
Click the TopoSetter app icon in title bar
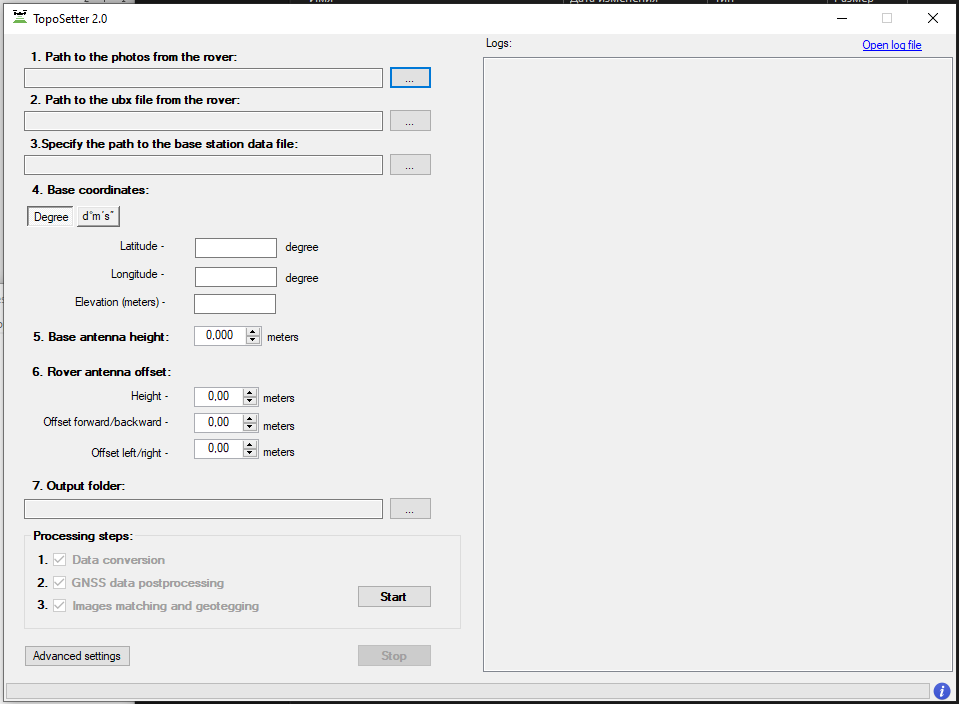click(19, 17)
